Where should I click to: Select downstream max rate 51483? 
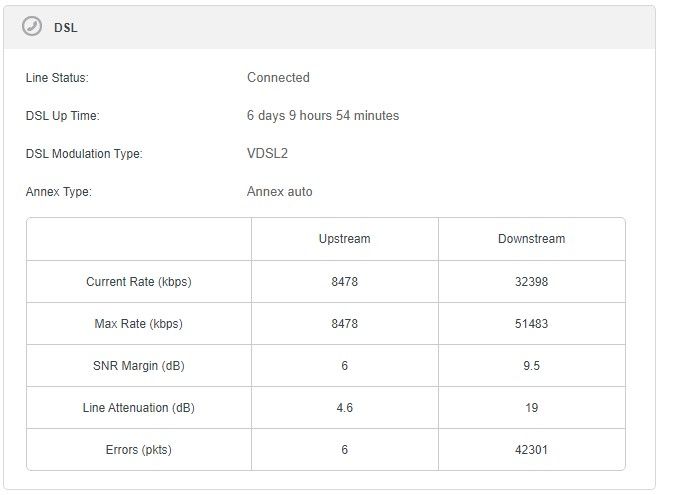point(531,324)
